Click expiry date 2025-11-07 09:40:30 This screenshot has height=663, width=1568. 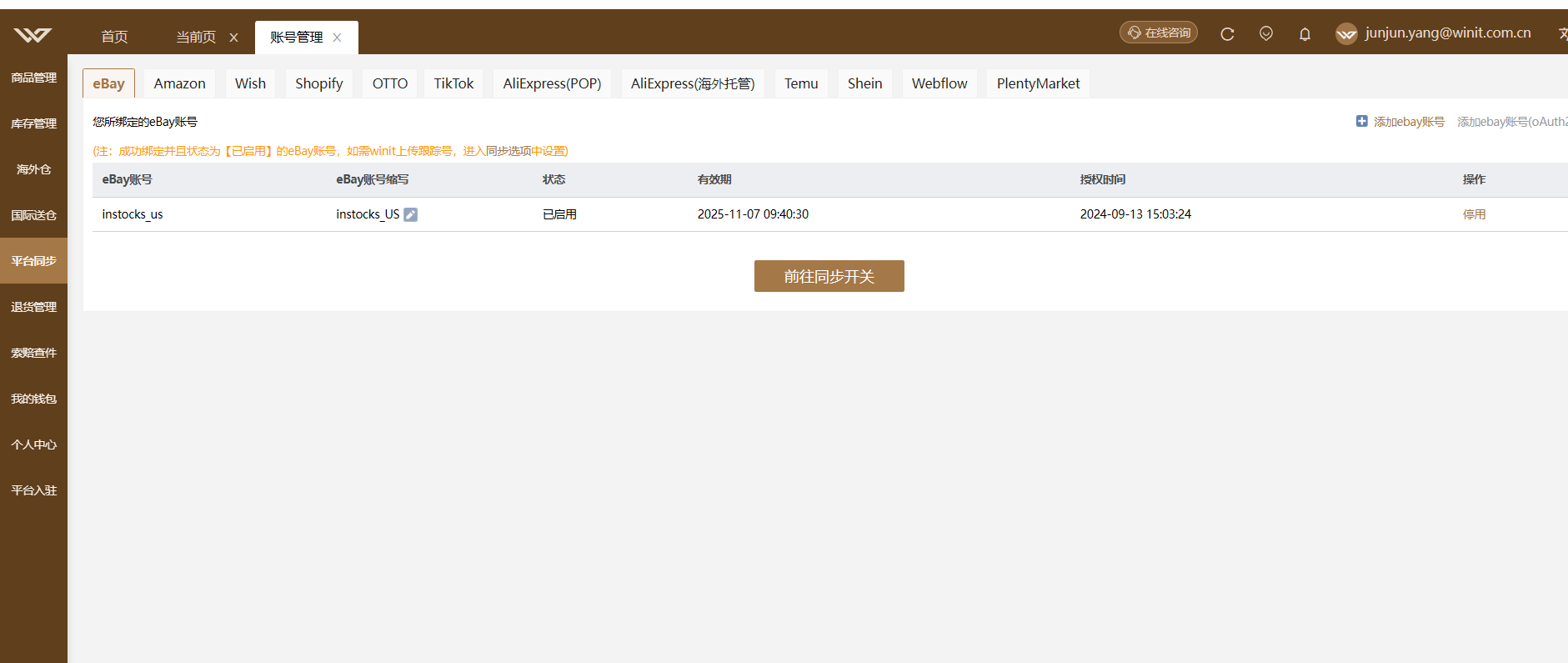[753, 214]
